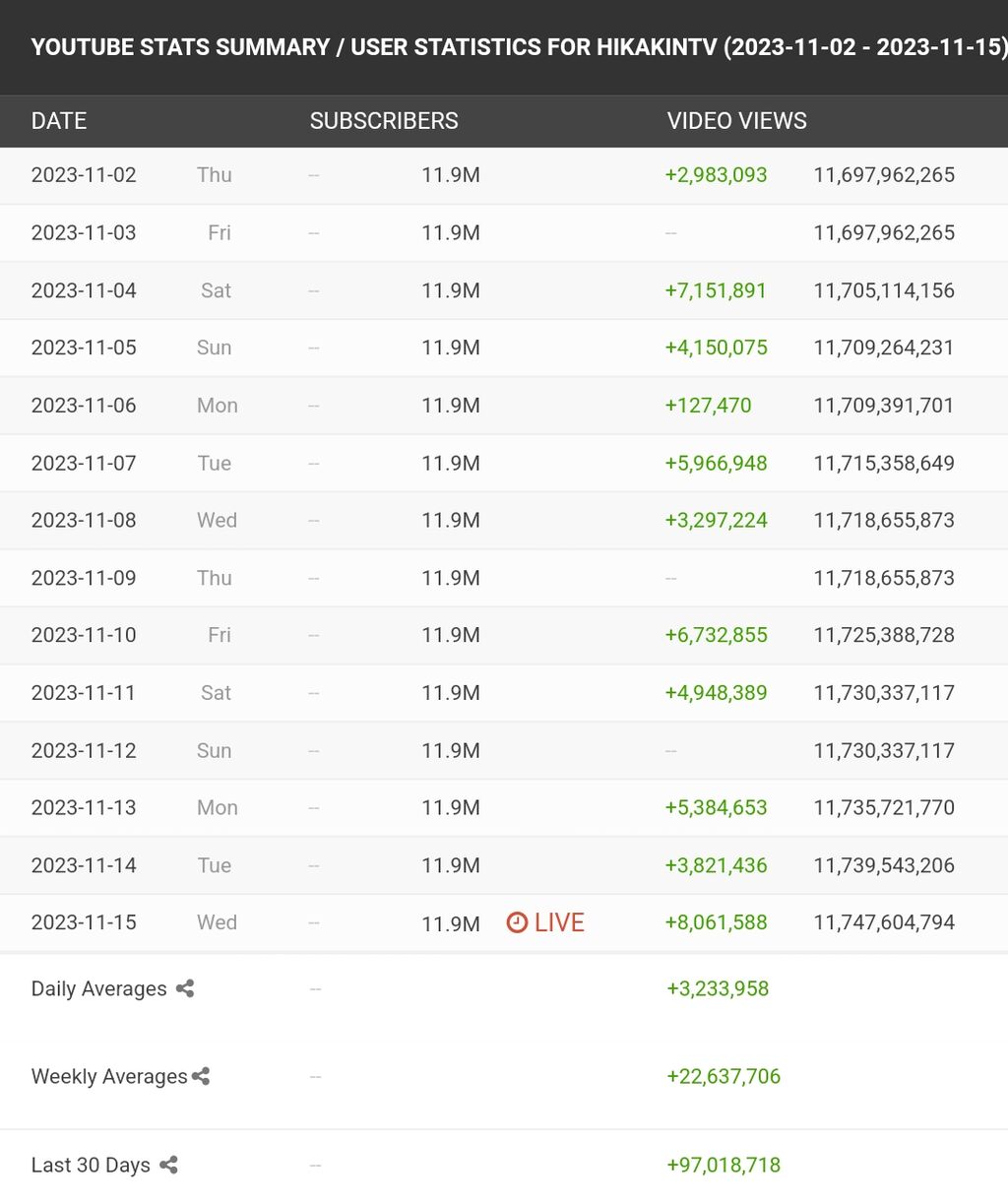1008x1202 pixels.
Task: Click the Last 30 Days +97,018,718 value
Action: (x=724, y=1165)
